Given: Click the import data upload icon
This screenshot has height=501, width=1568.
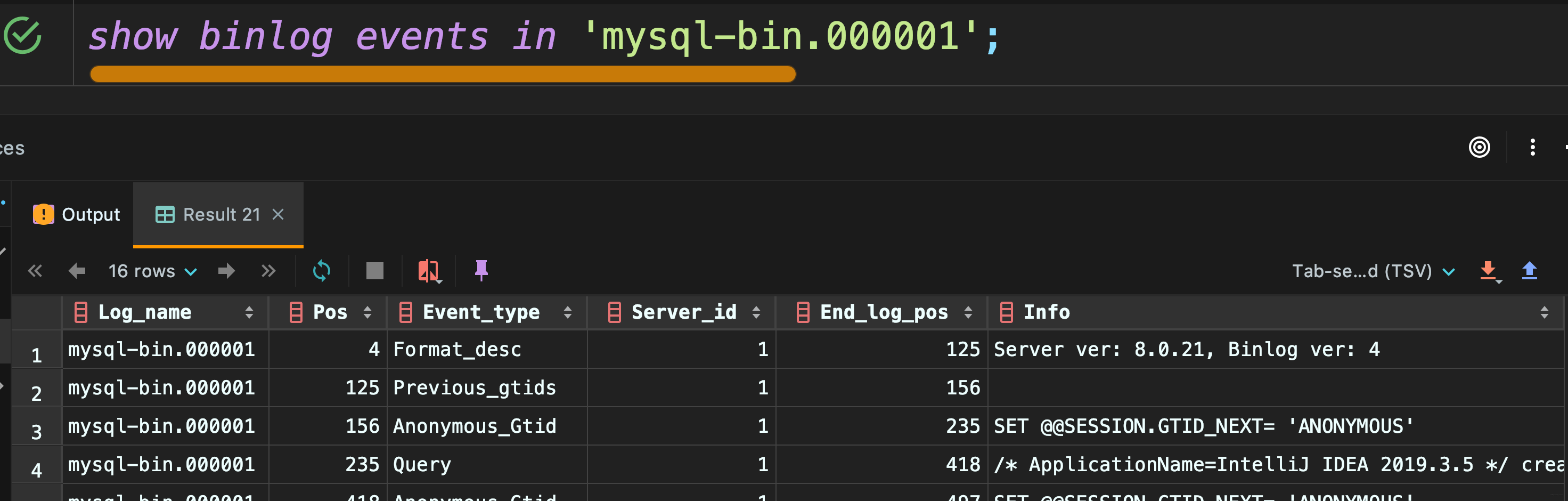Looking at the screenshot, I should click(1530, 270).
